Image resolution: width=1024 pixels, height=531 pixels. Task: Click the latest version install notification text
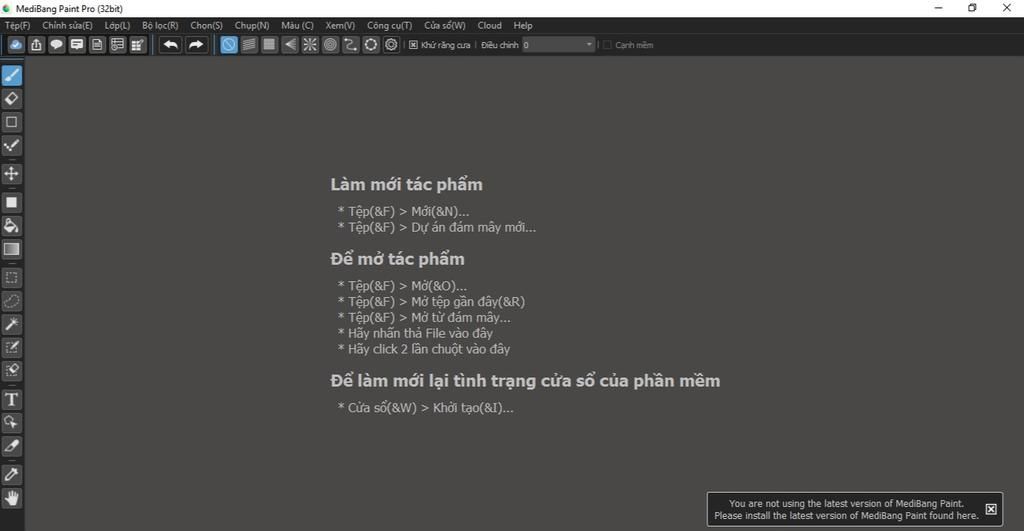click(846, 509)
